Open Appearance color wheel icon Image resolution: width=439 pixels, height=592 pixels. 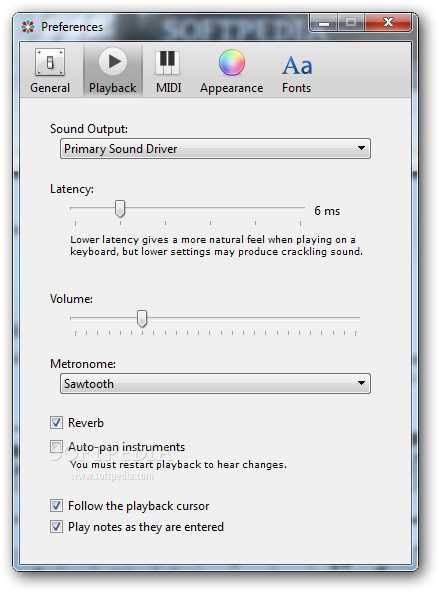[232, 62]
